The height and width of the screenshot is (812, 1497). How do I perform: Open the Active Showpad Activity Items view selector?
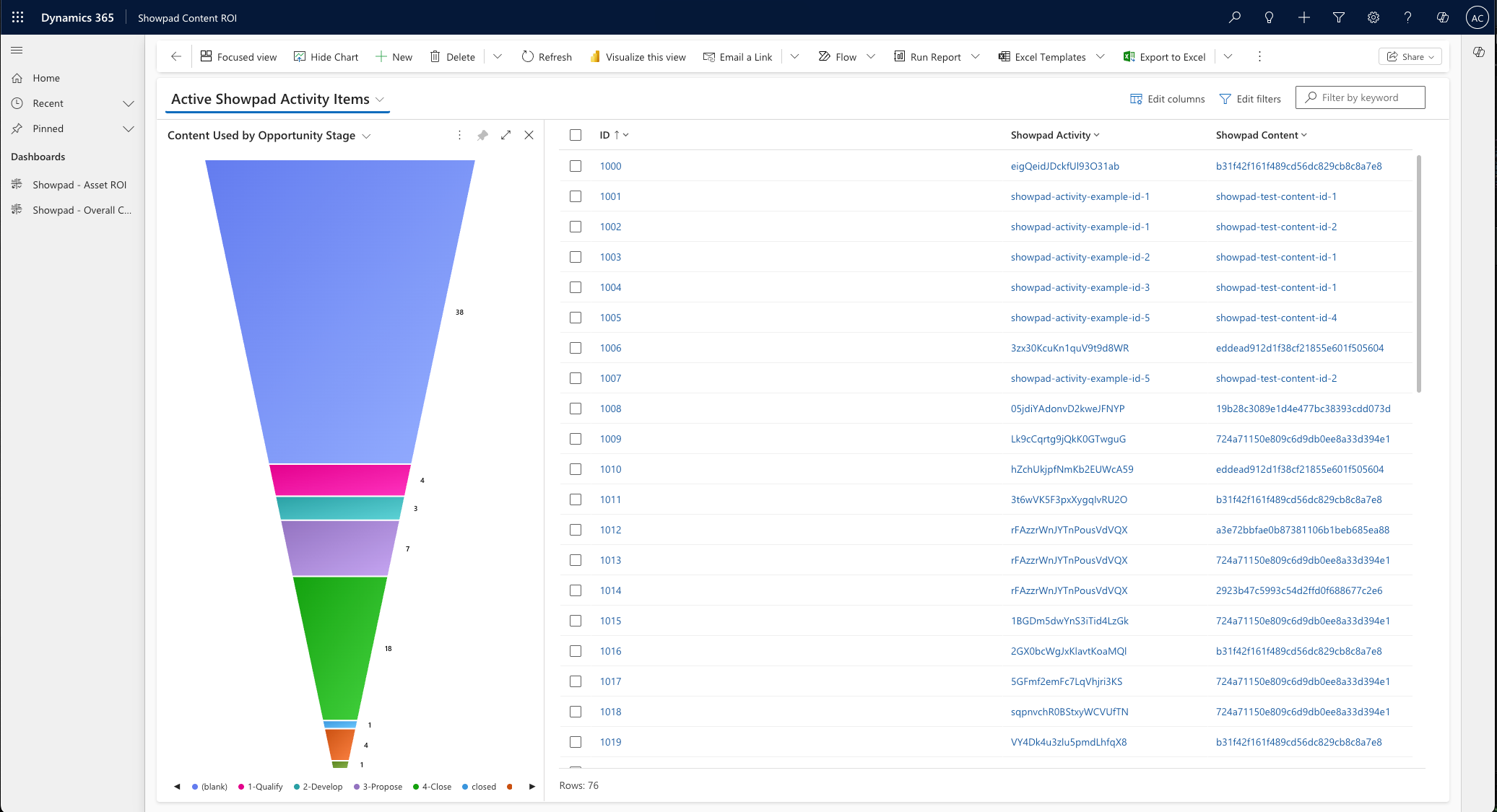[x=381, y=99]
